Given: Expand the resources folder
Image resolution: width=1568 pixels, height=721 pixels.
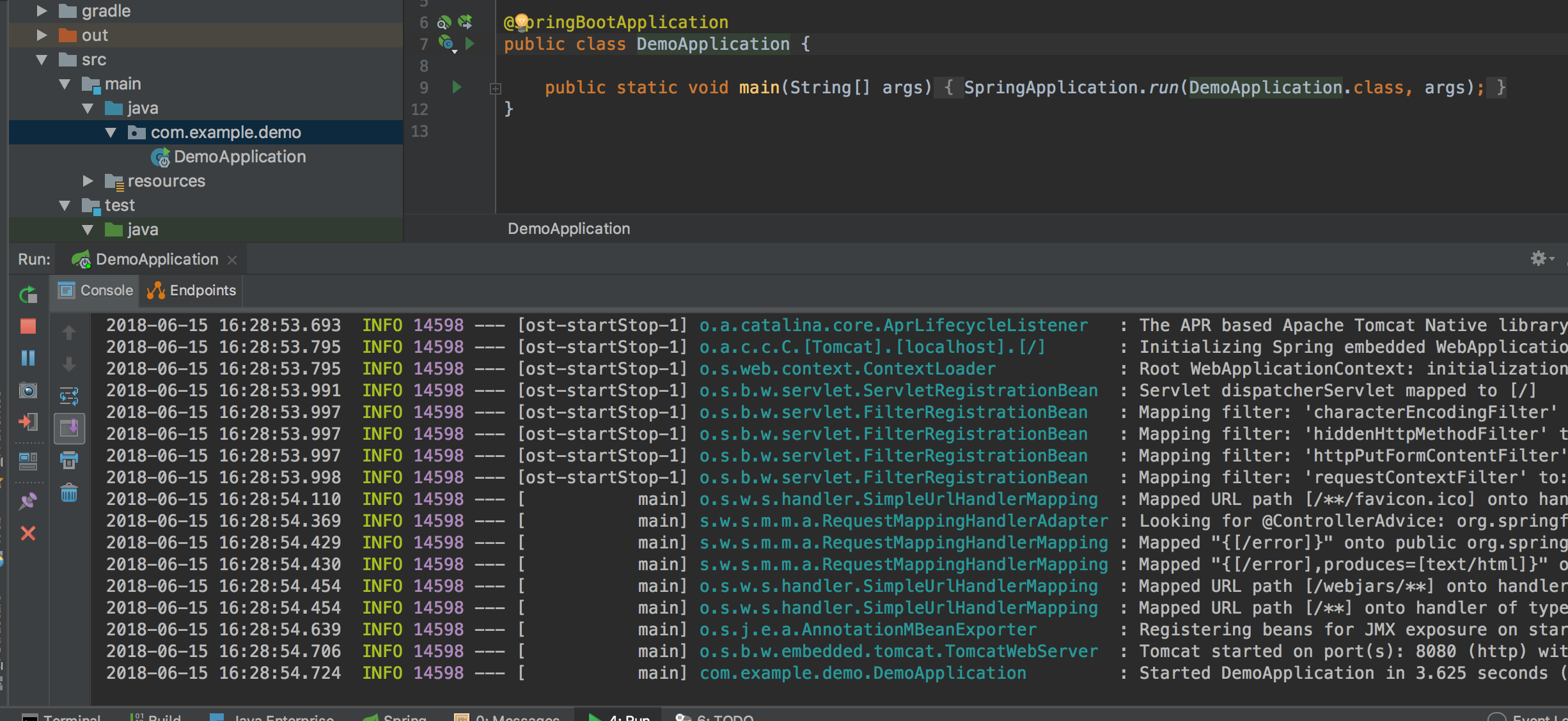Looking at the screenshot, I should click(88, 181).
